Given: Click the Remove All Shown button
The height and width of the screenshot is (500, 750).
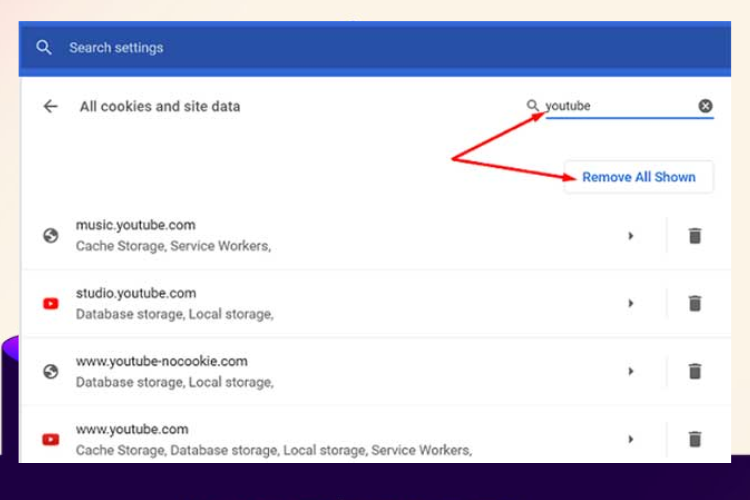Looking at the screenshot, I should 639,177.
